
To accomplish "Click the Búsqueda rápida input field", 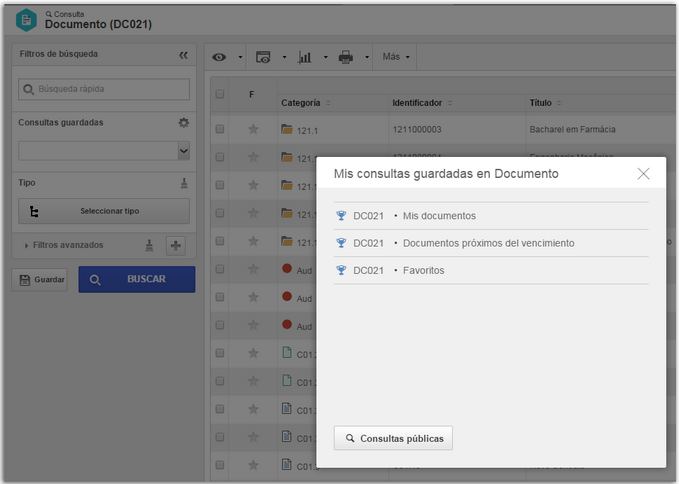I will click(104, 89).
